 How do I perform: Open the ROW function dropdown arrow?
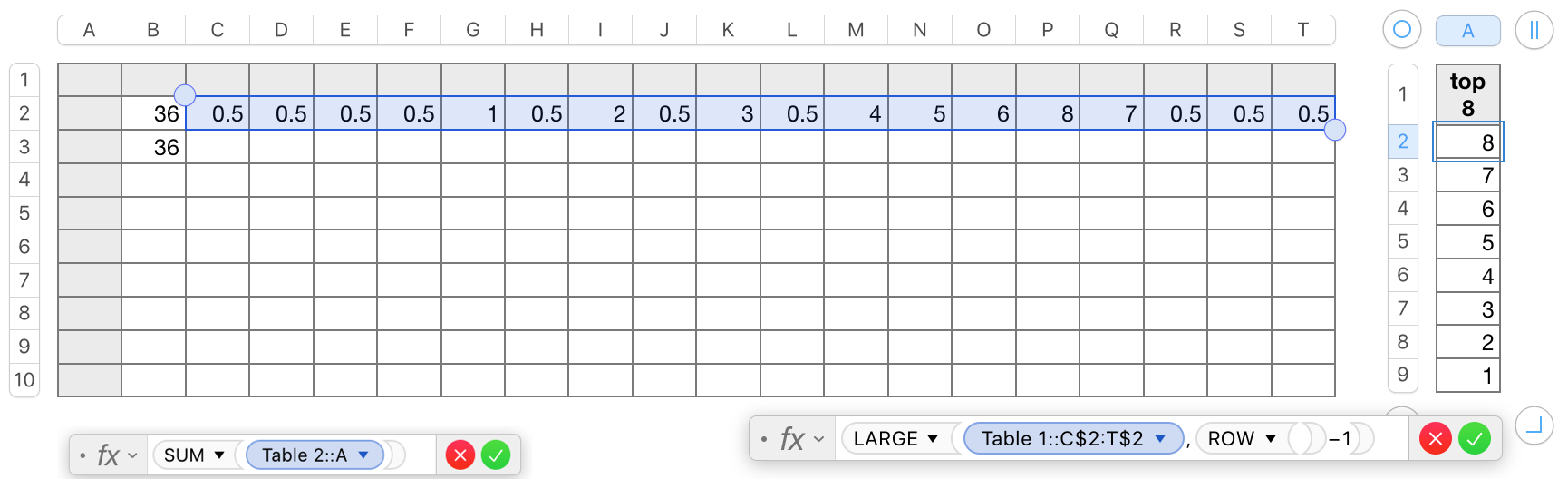pyautogui.click(x=1271, y=439)
